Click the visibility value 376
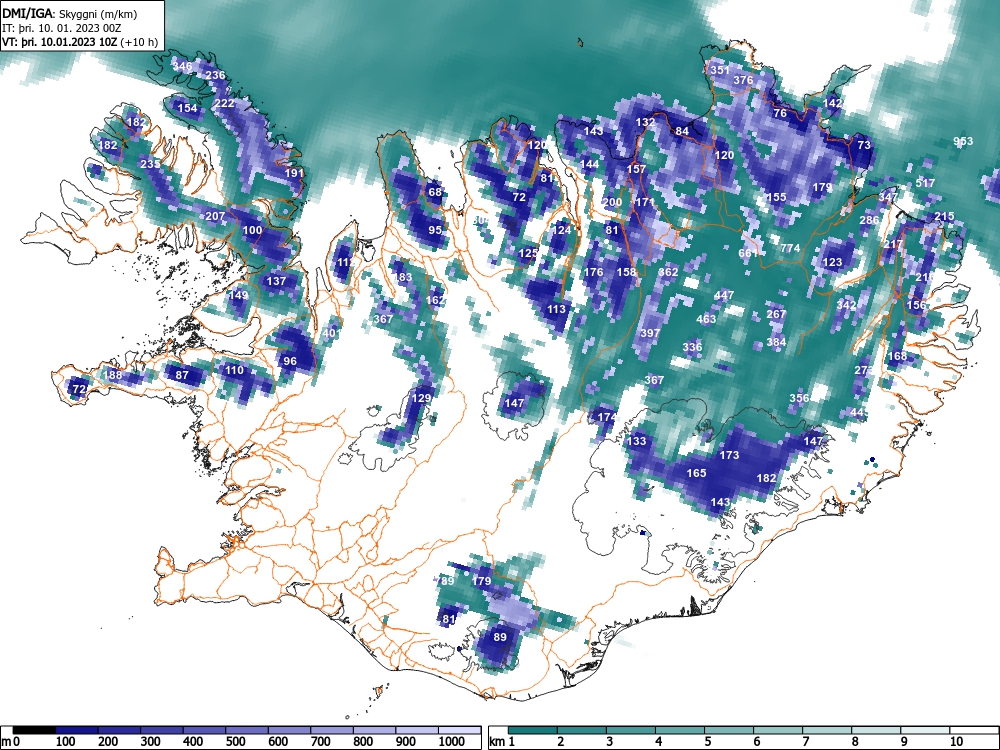Screen dimensions: 1000x750 743,80
